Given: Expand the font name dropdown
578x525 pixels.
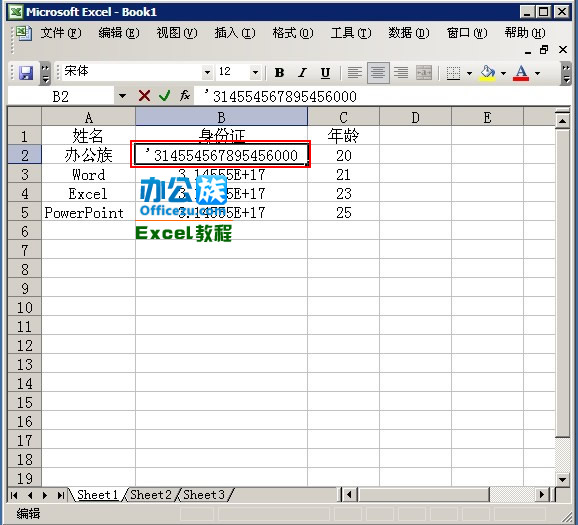Looking at the screenshot, I should pos(208,72).
